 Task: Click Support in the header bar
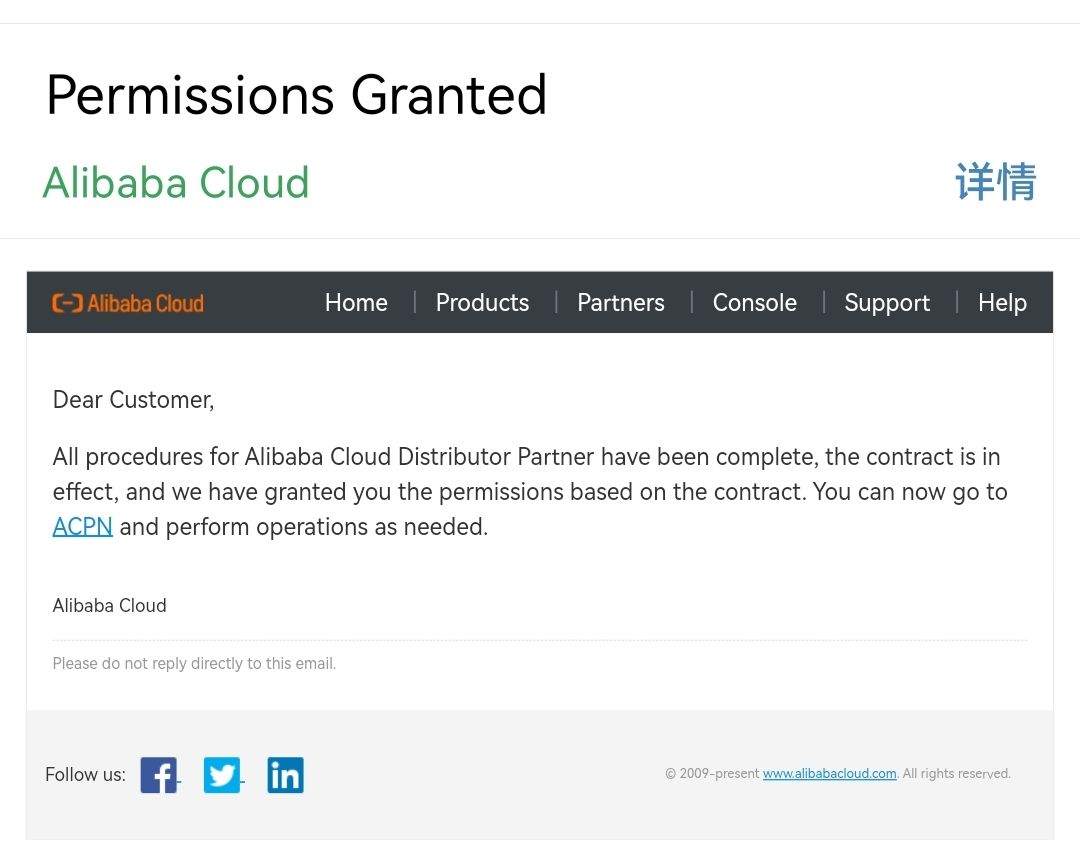tap(886, 303)
